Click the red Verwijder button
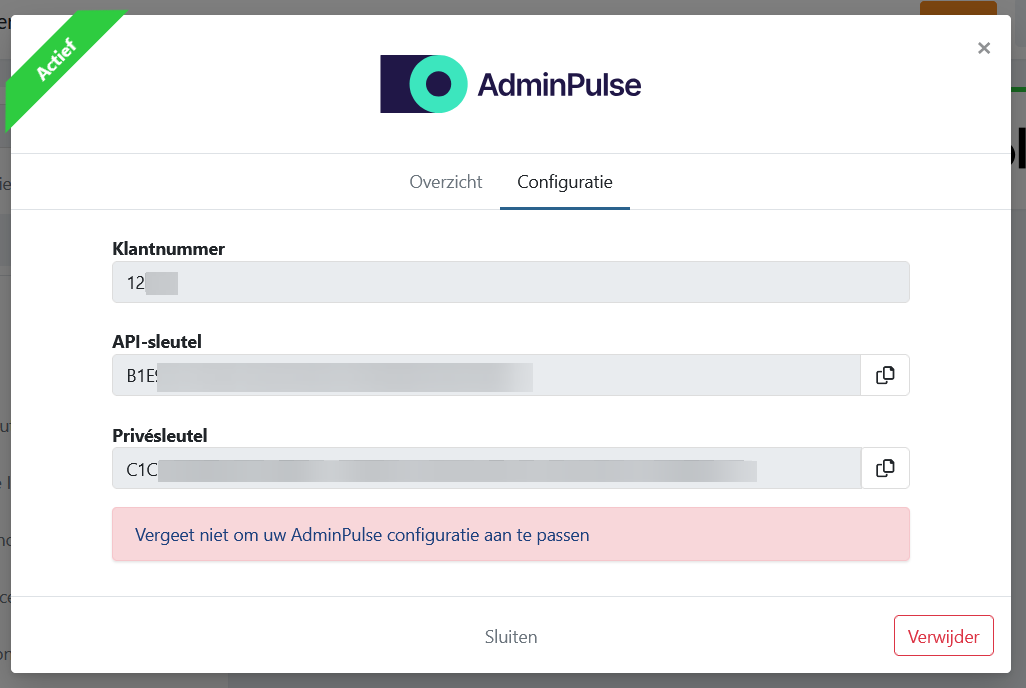The width and height of the screenshot is (1026, 688). 942,635
